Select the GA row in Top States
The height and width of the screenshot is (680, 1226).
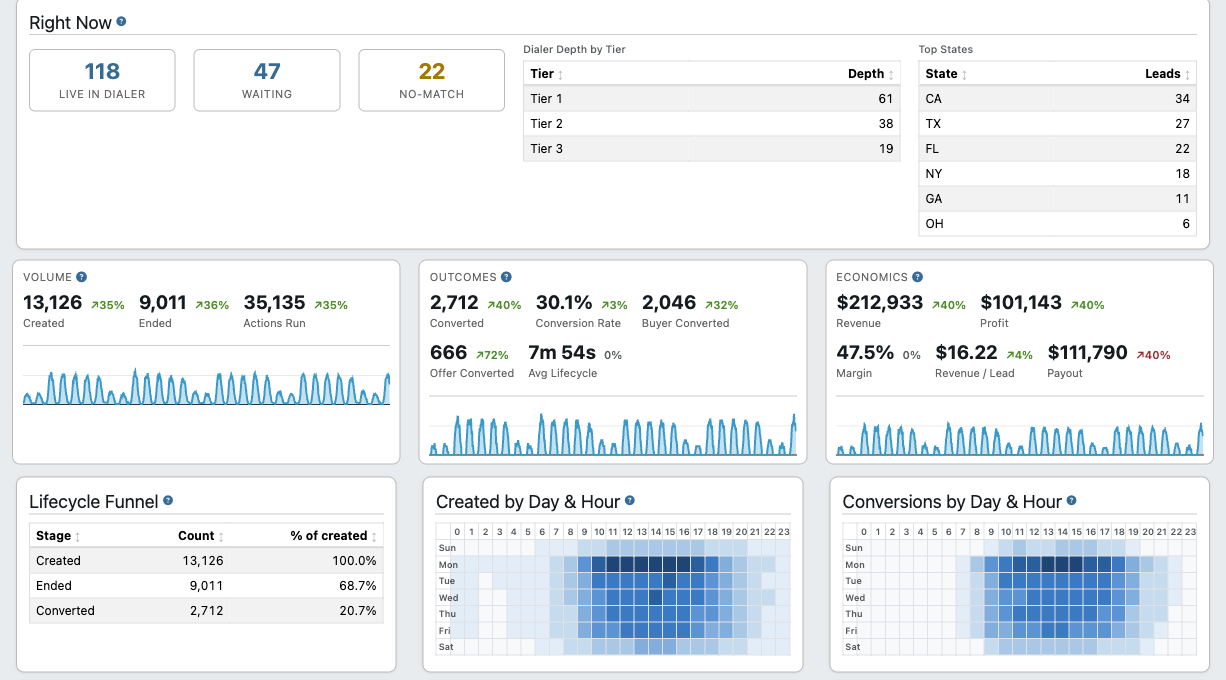(1058, 198)
